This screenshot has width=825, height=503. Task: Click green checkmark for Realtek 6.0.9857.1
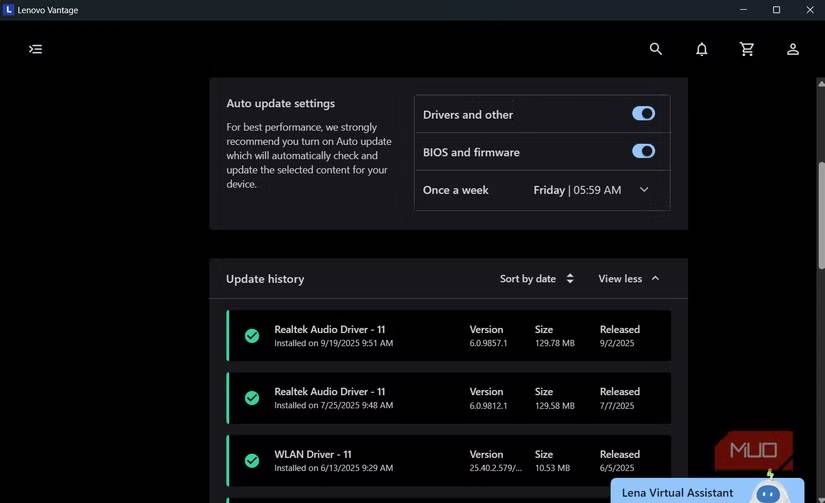[252, 336]
